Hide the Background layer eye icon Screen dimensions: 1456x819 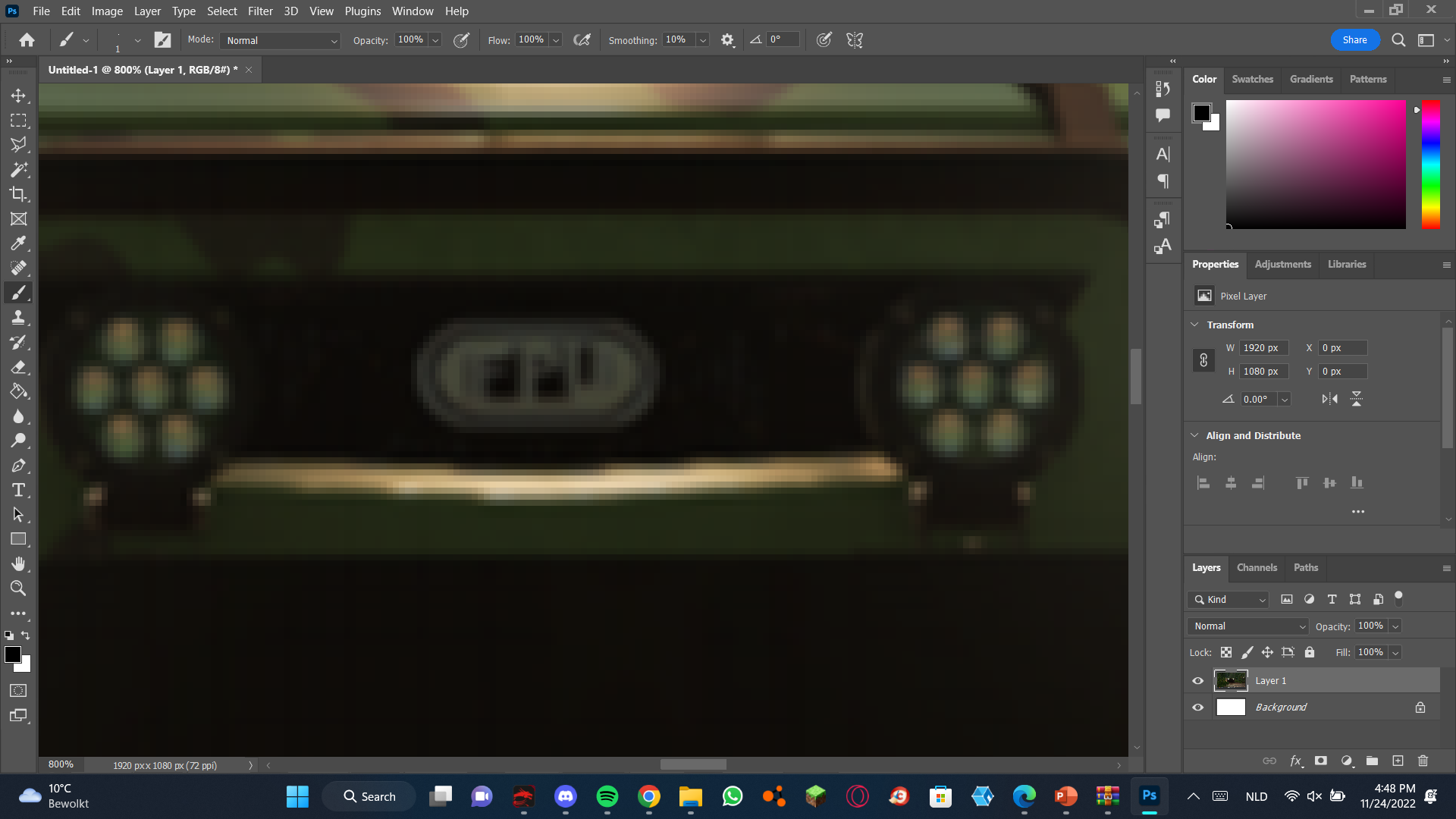pos(1198,708)
